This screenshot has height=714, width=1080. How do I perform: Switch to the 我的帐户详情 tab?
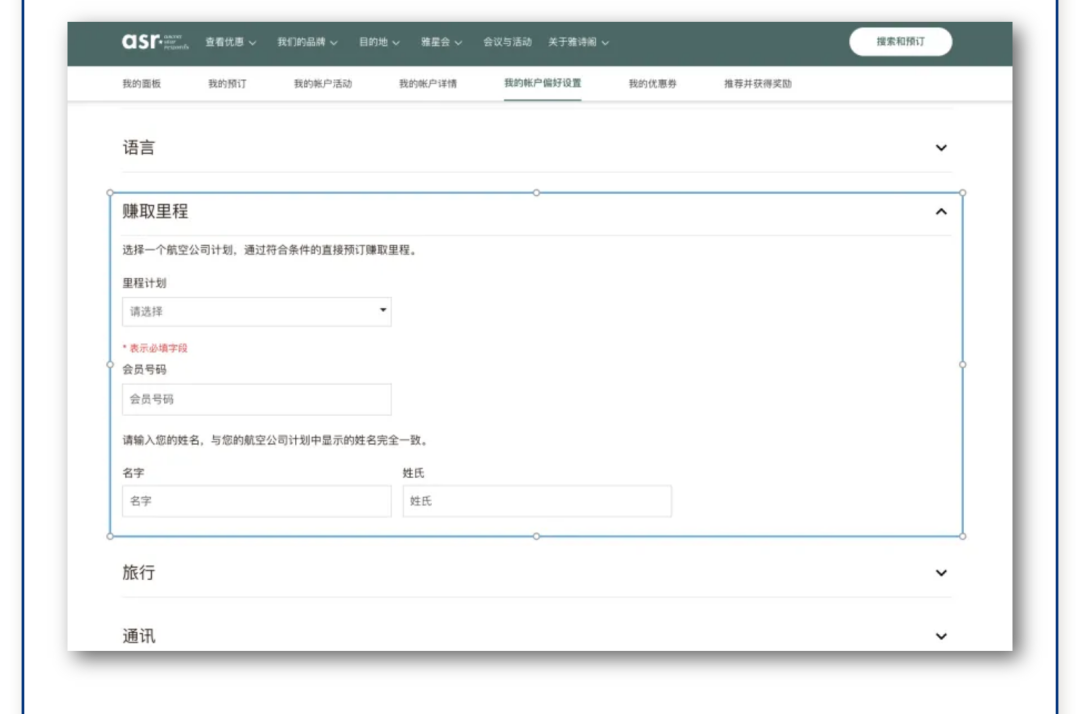[x=428, y=83]
